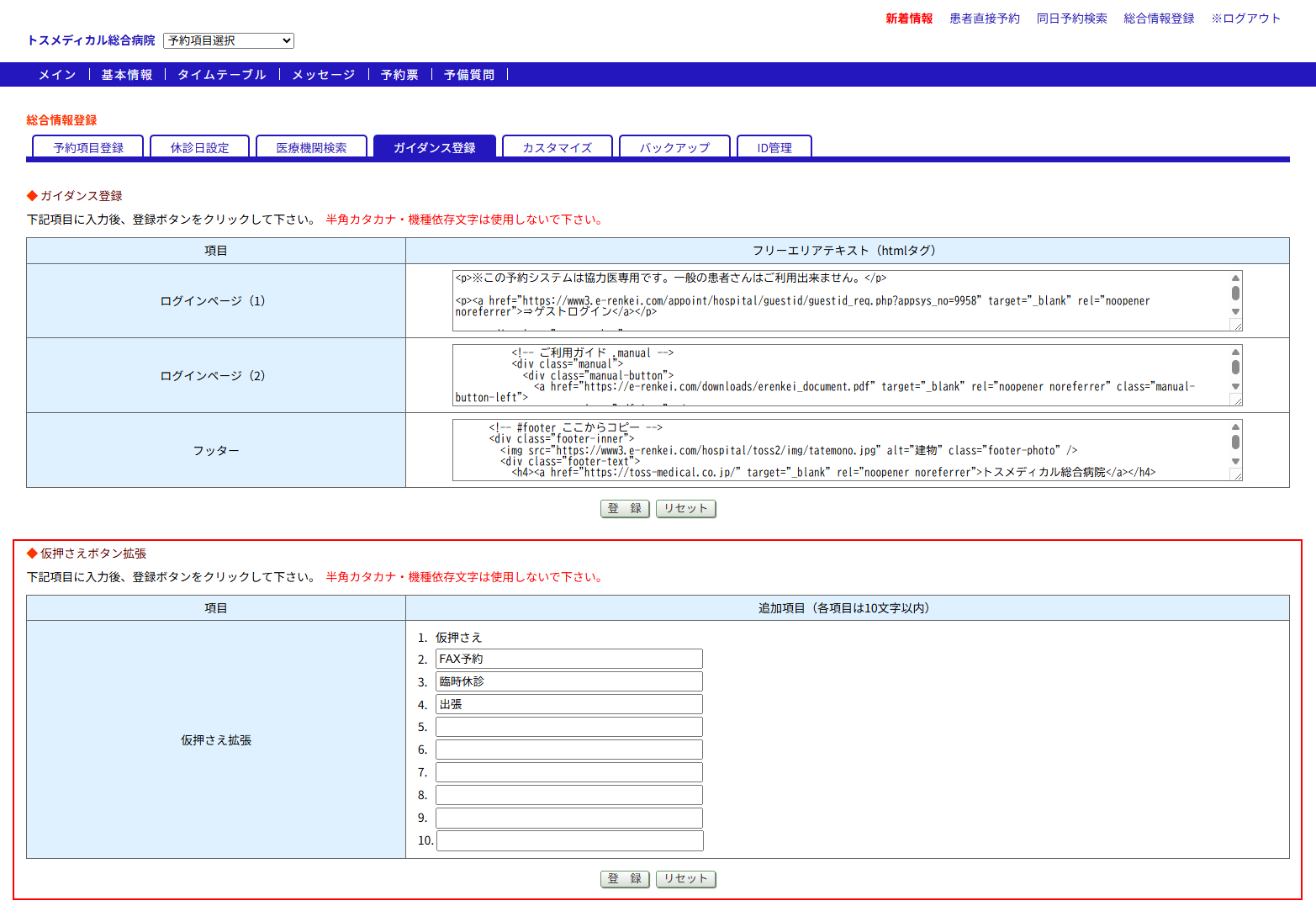Click トスメディカル総合病院 title text

[x=91, y=40]
